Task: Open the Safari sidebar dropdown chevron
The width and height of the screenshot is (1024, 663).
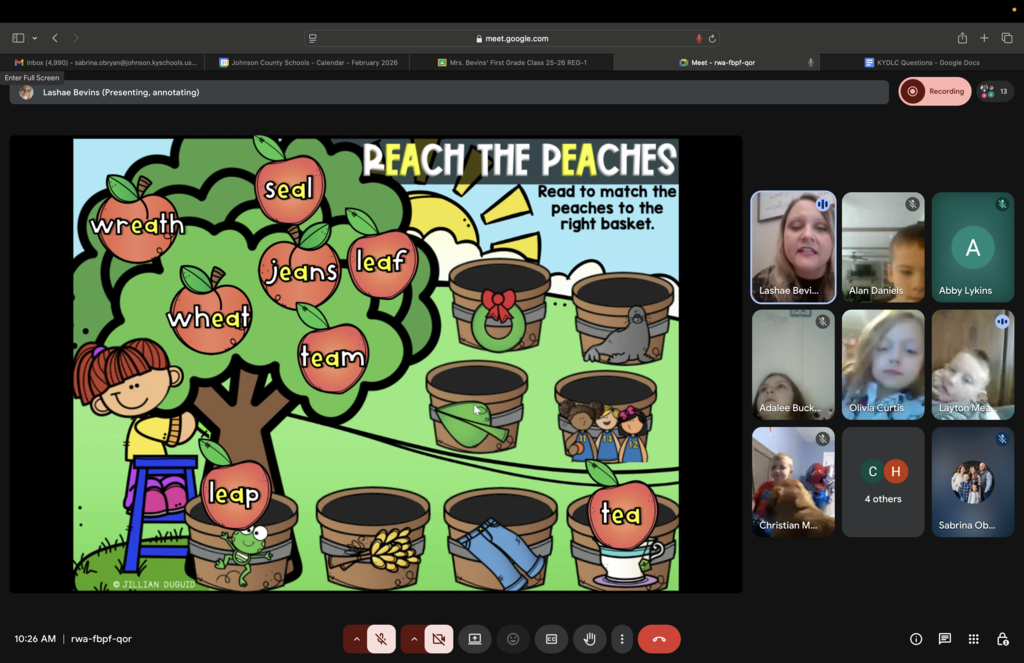Action: (x=34, y=38)
